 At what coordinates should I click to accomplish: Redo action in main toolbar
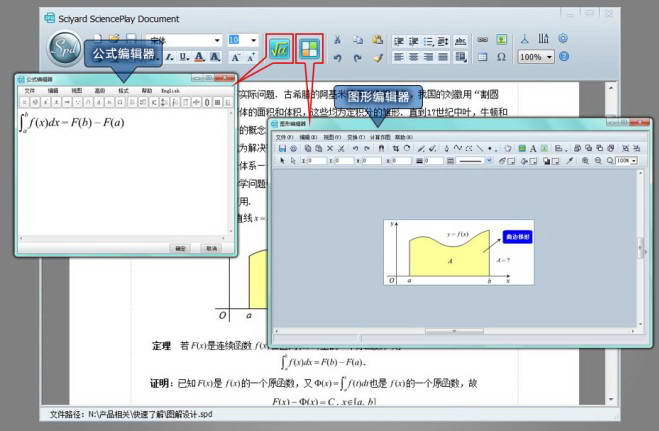point(358,58)
